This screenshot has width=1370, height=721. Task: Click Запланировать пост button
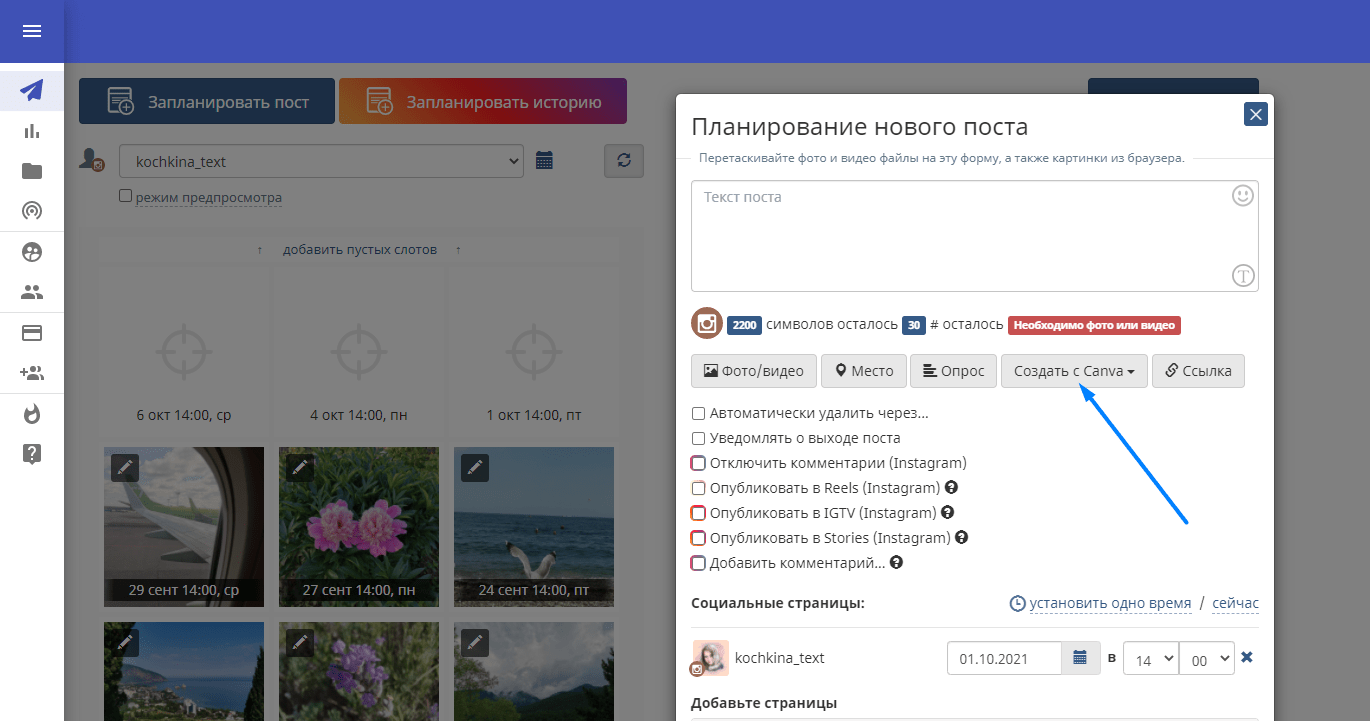pos(207,101)
